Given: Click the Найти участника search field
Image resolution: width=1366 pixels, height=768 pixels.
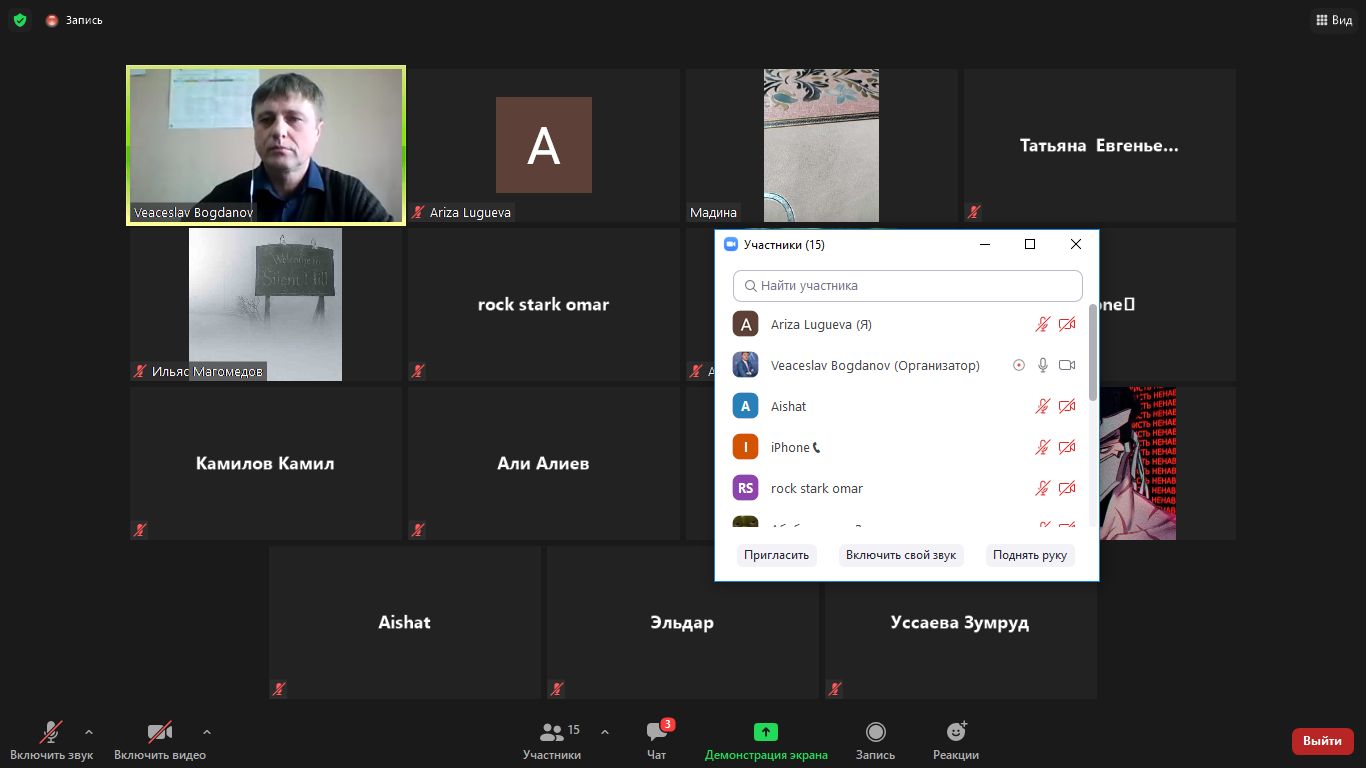Looking at the screenshot, I should (x=908, y=285).
